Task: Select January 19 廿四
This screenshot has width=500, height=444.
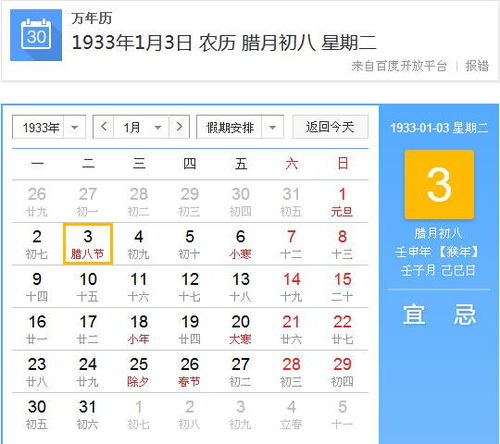Action: [190, 329]
